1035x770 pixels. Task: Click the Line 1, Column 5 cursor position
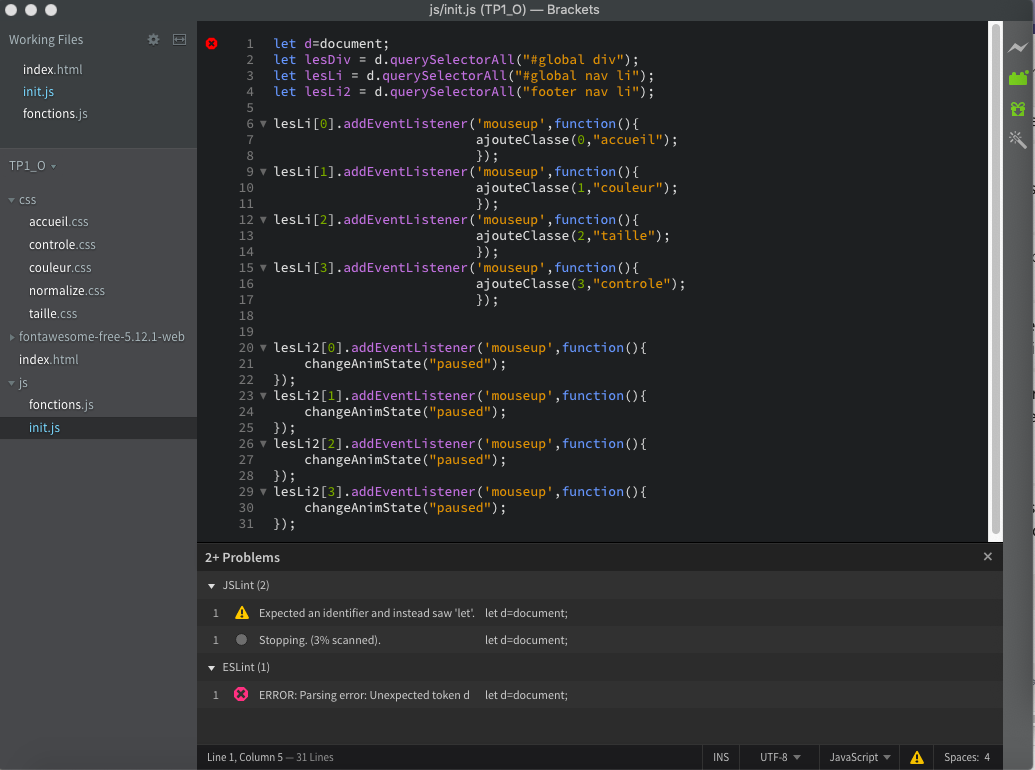click(245, 757)
